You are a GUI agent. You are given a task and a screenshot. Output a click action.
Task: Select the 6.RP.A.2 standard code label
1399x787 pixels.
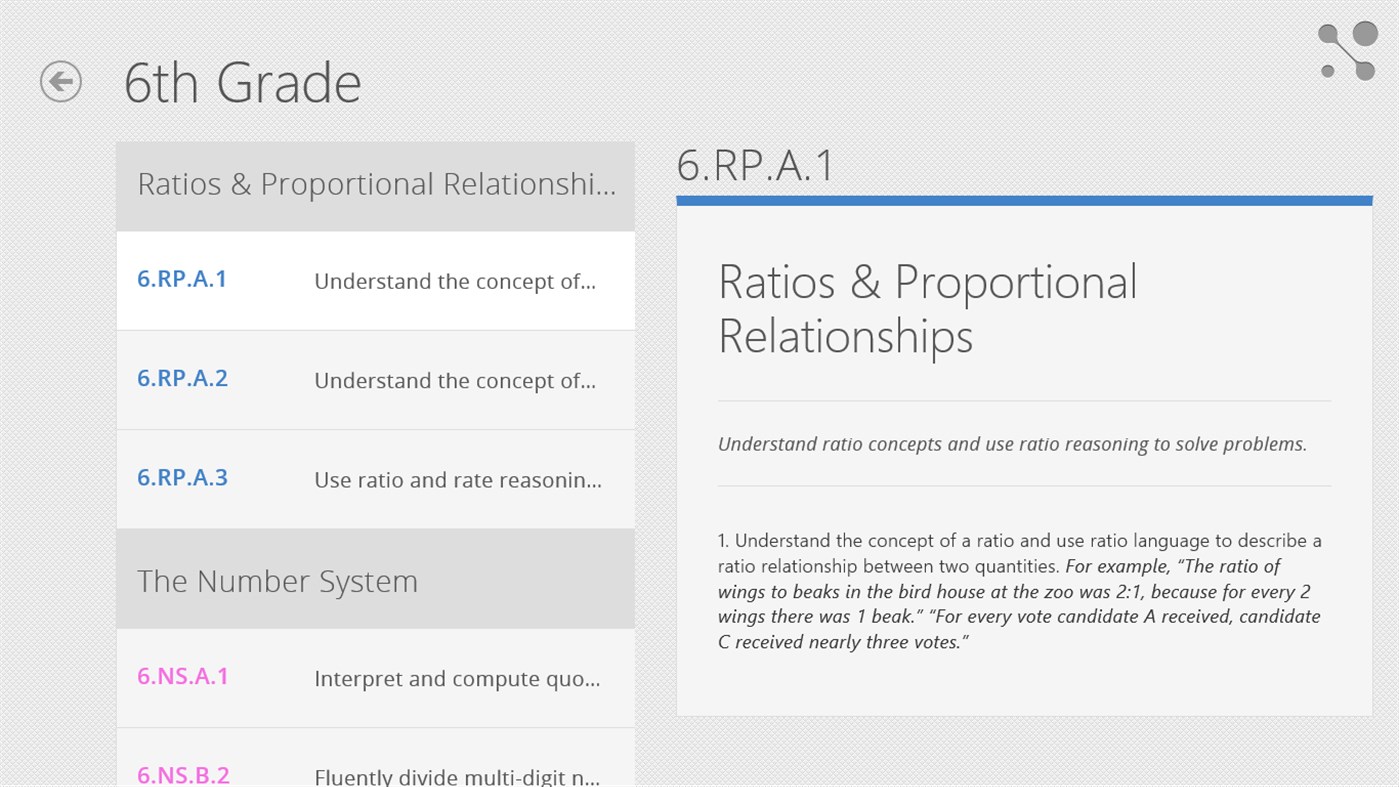tap(181, 378)
